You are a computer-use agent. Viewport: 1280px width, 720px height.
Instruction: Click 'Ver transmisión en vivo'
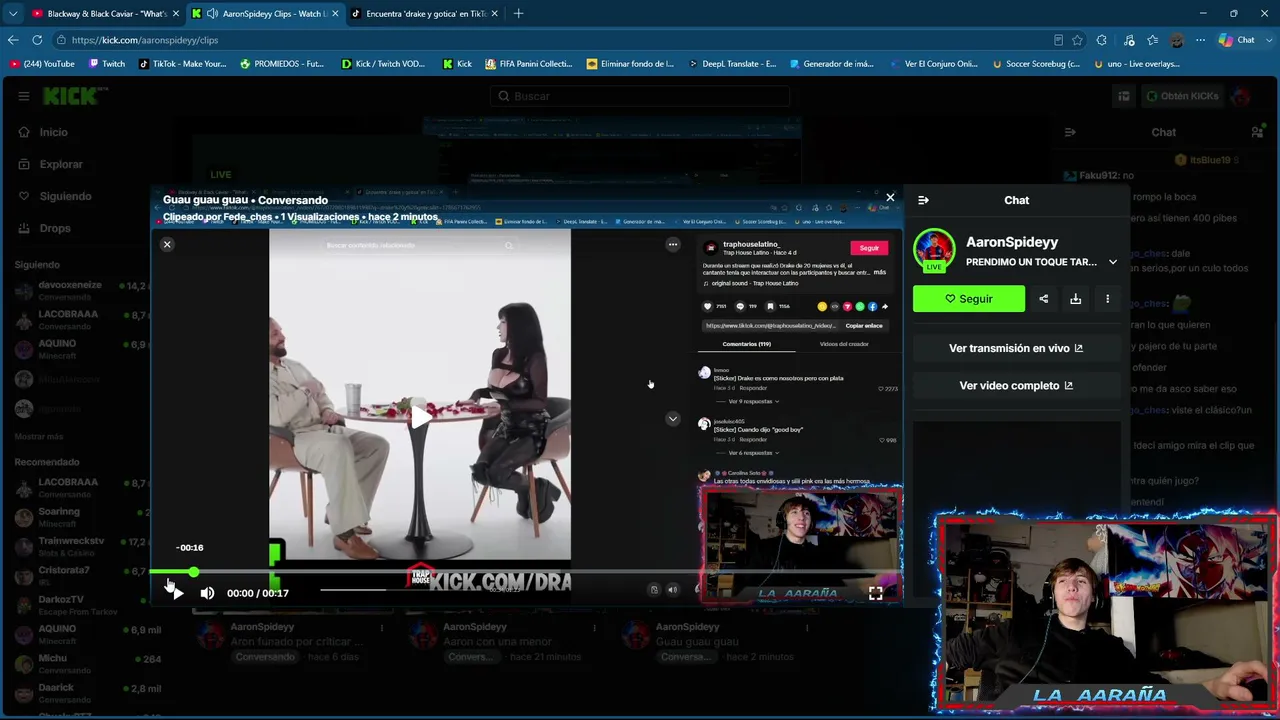pyautogui.click(x=1016, y=348)
